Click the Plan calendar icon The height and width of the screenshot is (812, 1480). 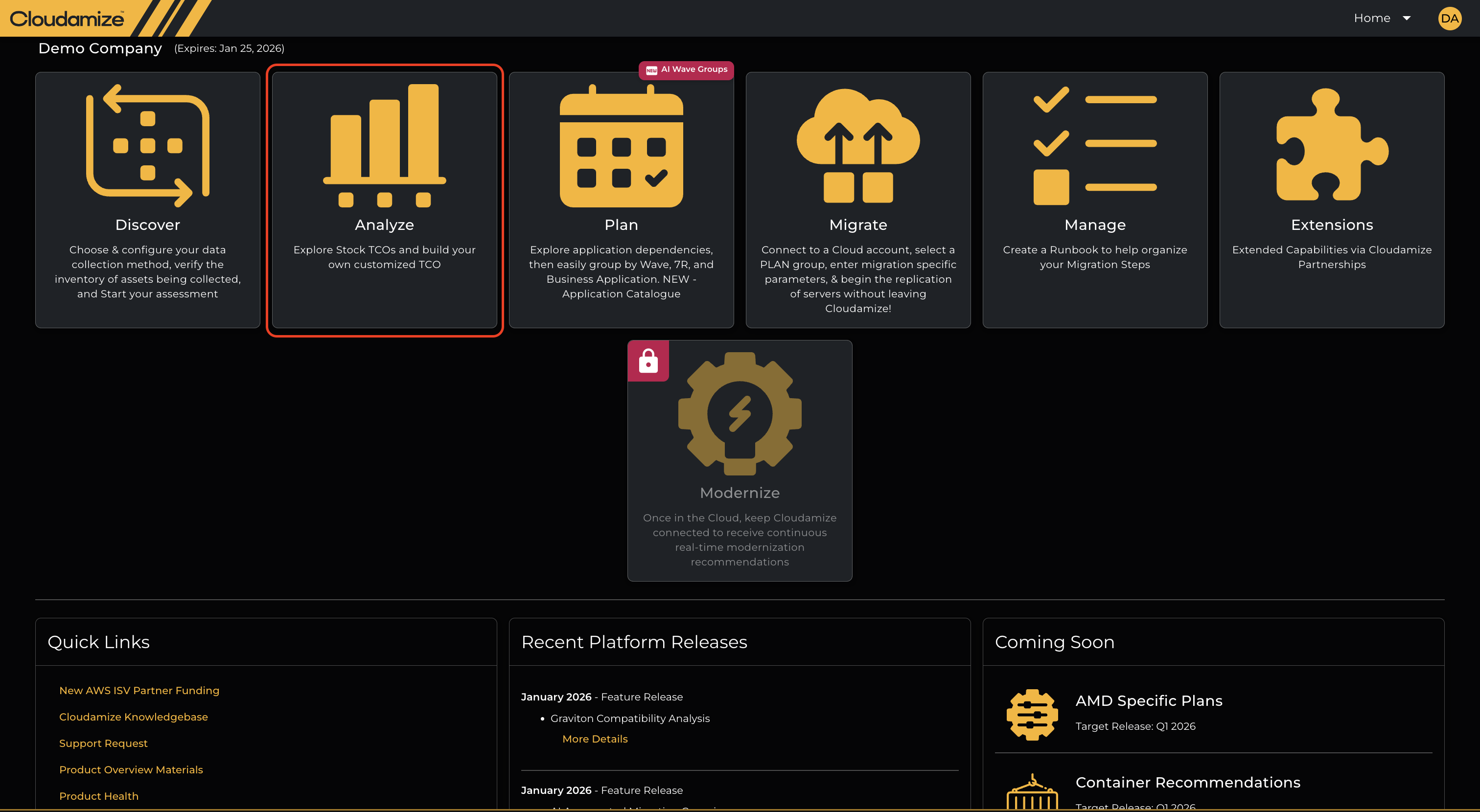(621, 146)
